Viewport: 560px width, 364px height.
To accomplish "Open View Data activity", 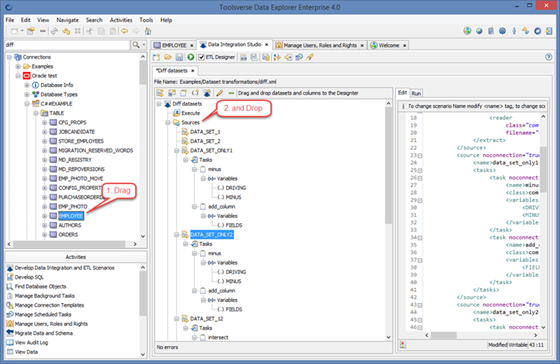I will [26, 351].
